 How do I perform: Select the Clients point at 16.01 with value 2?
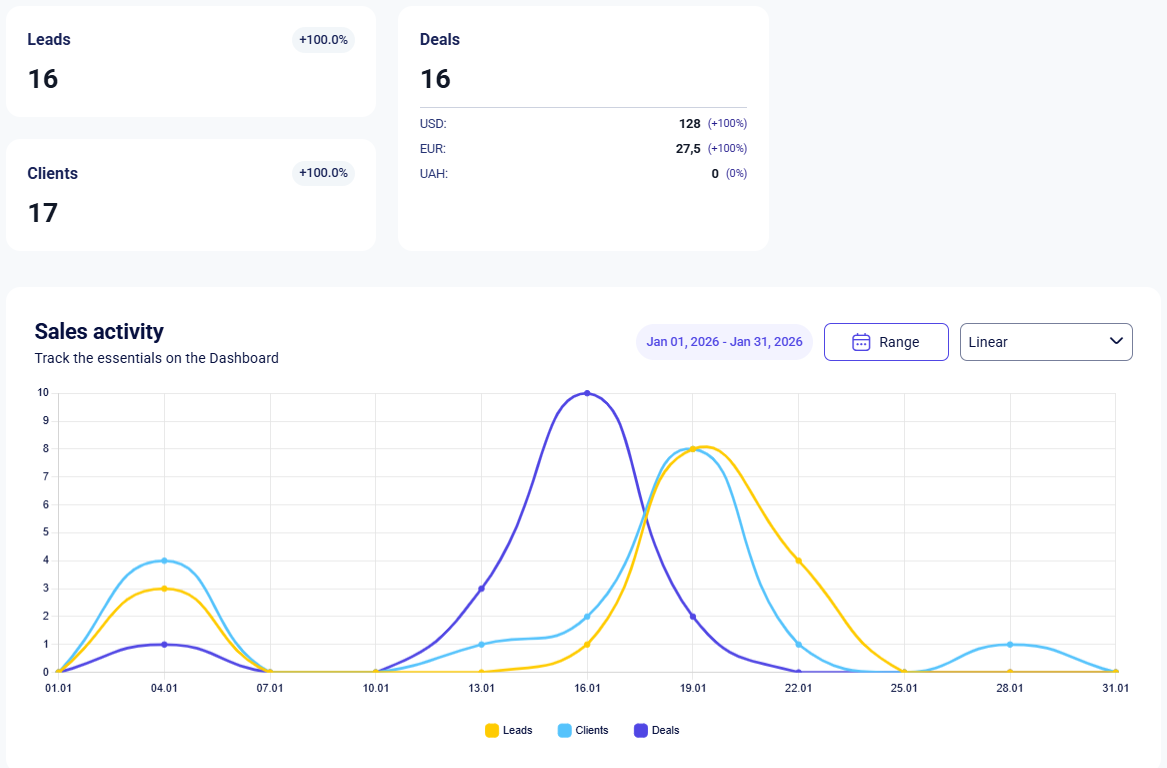[x=587, y=616]
